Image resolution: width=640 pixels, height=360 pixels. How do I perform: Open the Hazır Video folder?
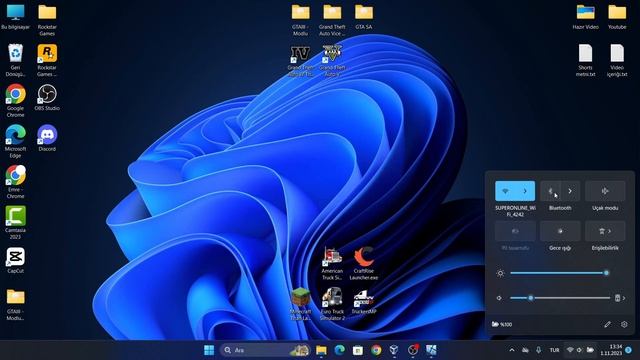(x=585, y=17)
